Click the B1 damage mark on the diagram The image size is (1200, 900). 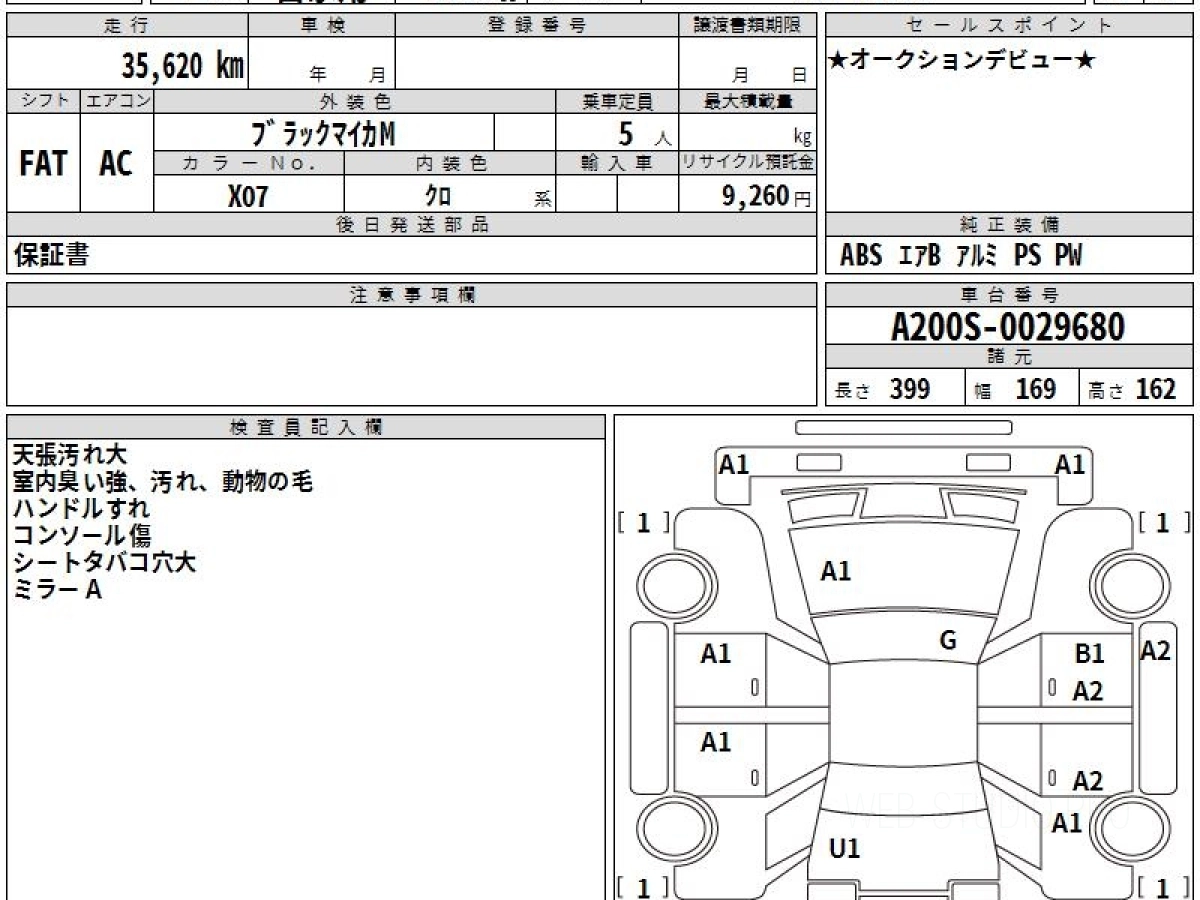(1089, 654)
